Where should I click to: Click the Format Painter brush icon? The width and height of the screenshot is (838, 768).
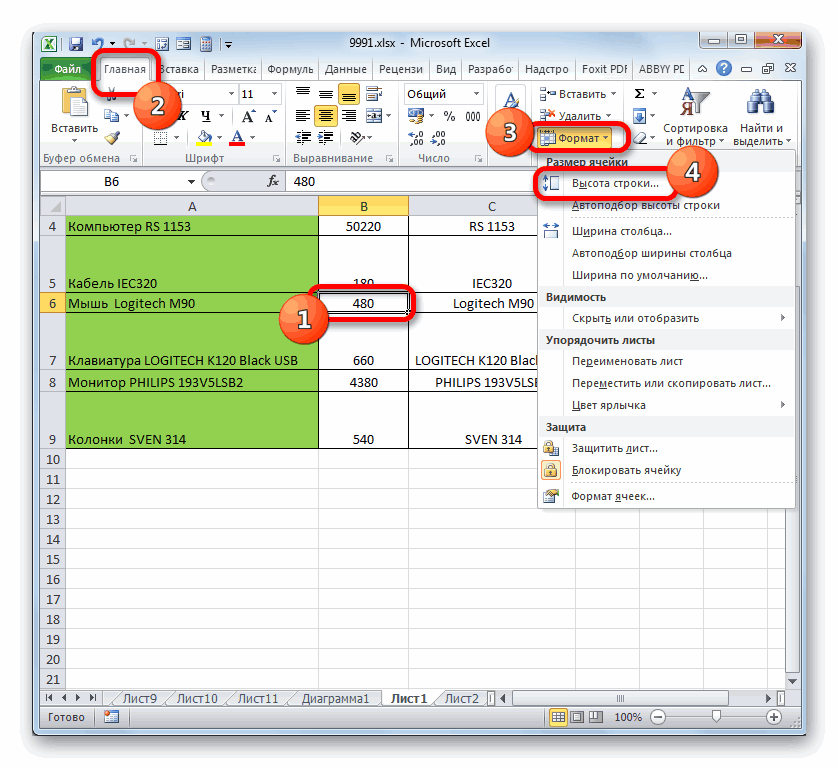(112, 138)
